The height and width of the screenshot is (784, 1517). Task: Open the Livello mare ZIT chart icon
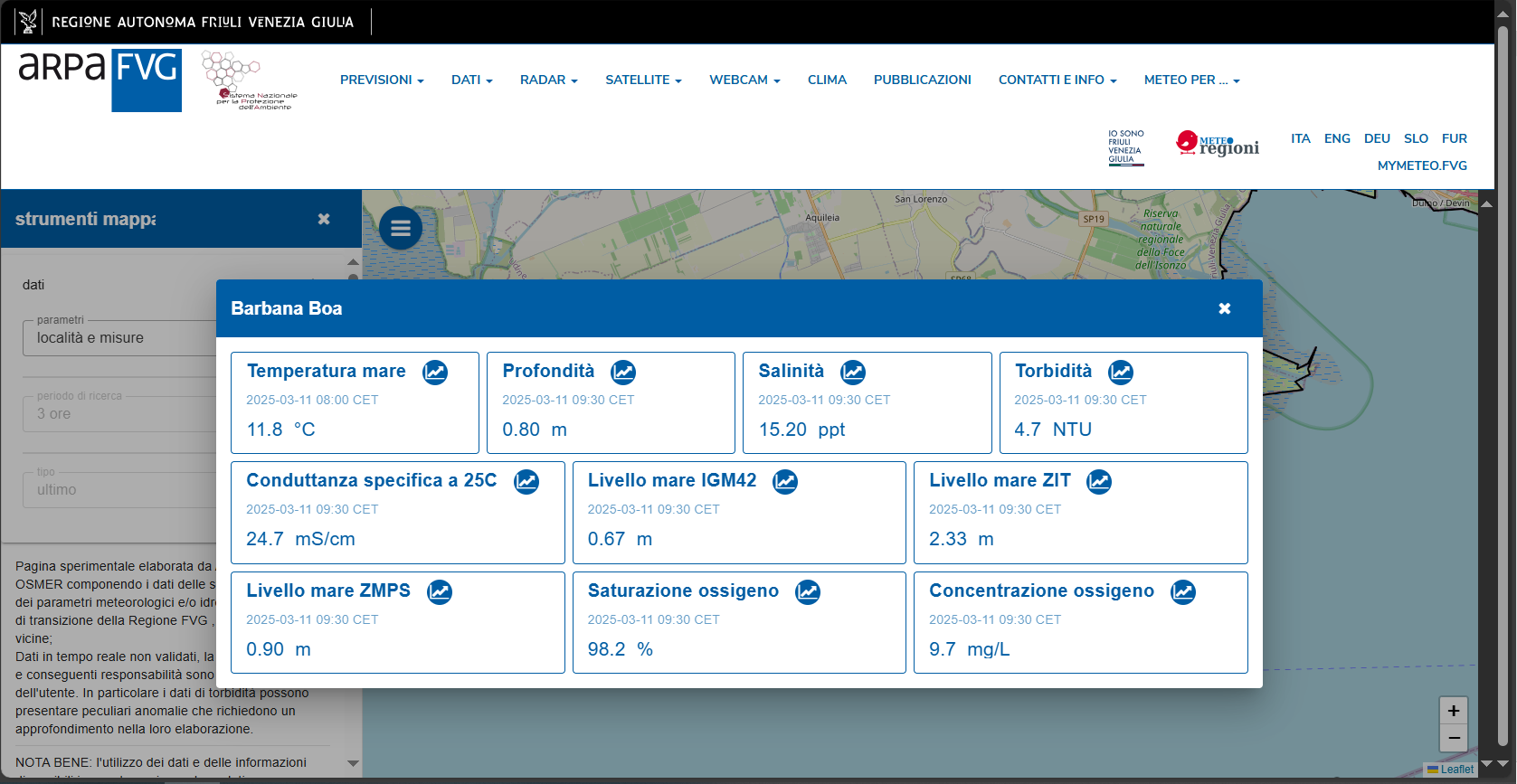point(1099,481)
